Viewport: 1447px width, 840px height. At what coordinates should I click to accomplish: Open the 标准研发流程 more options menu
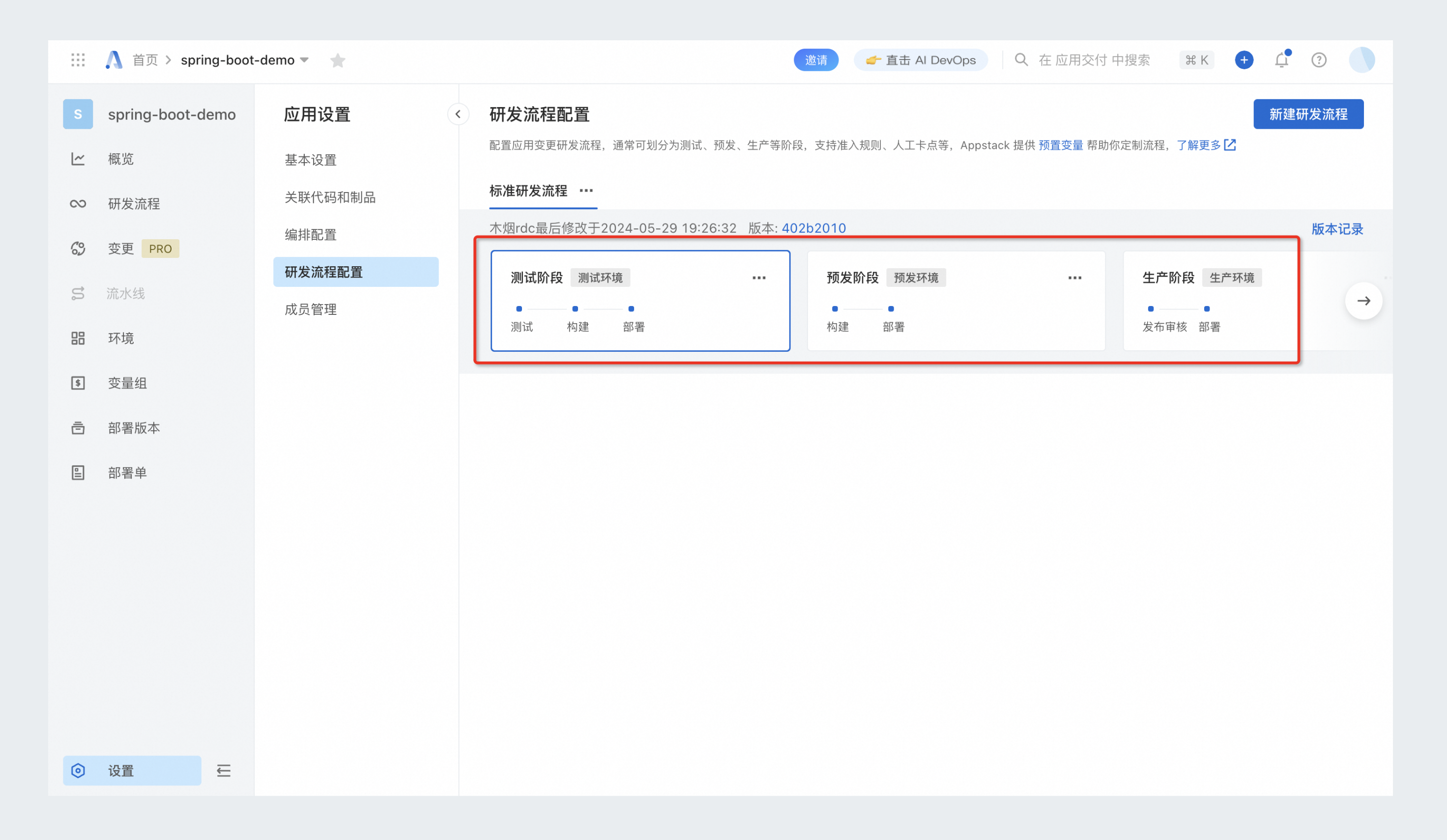[586, 191]
